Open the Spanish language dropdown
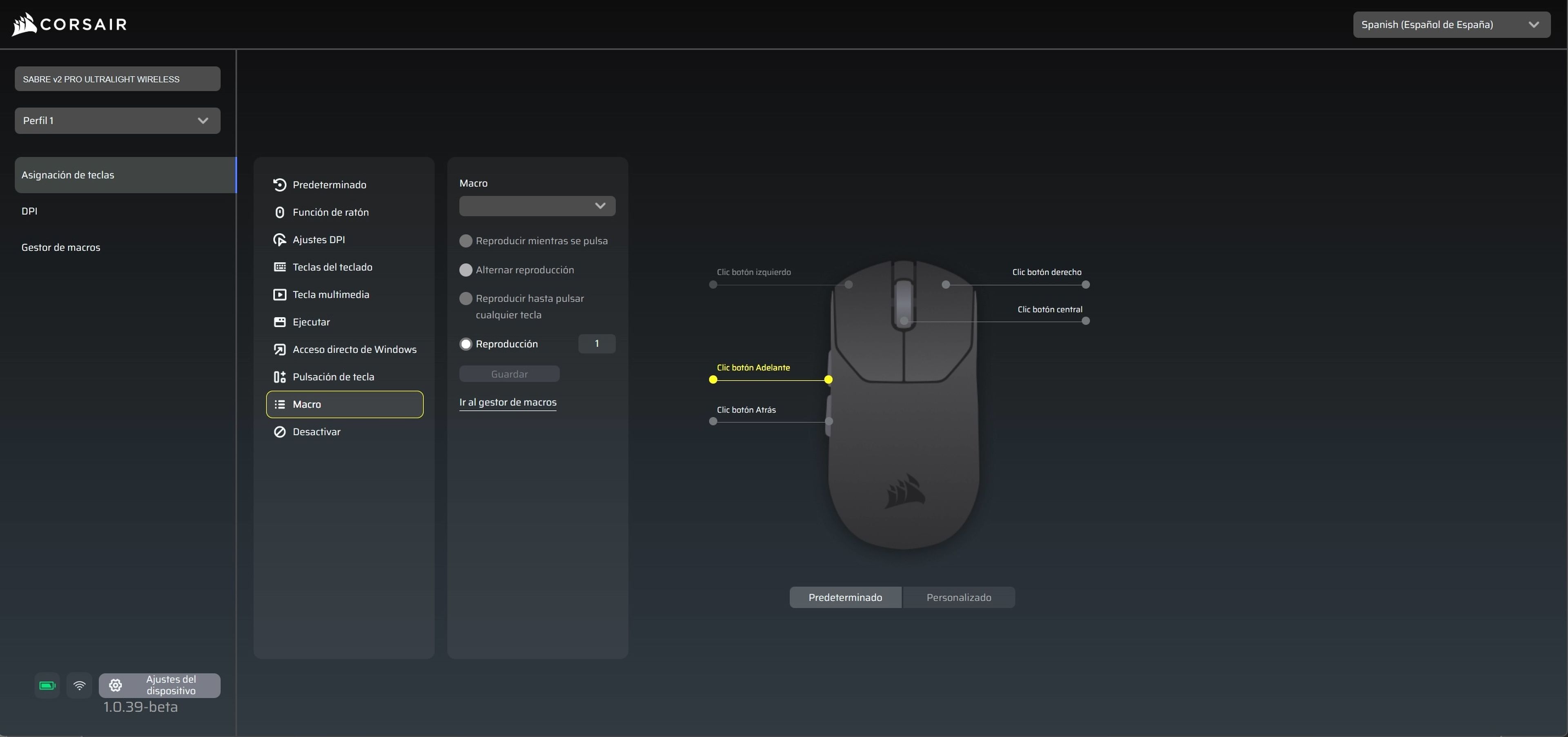Image resolution: width=1568 pixels, height=737 pixels. point(1451,24)
